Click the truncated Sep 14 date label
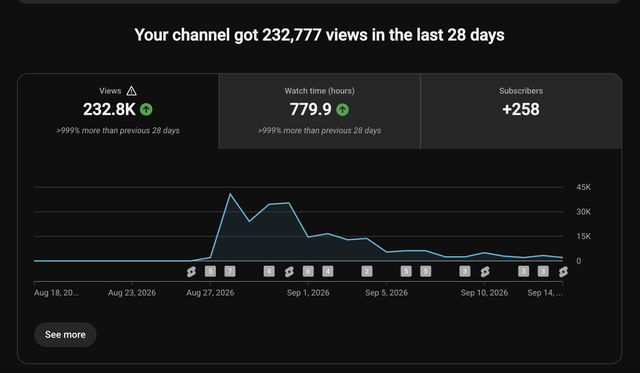Screen dimensions: 640x373 tap(545, 293)
